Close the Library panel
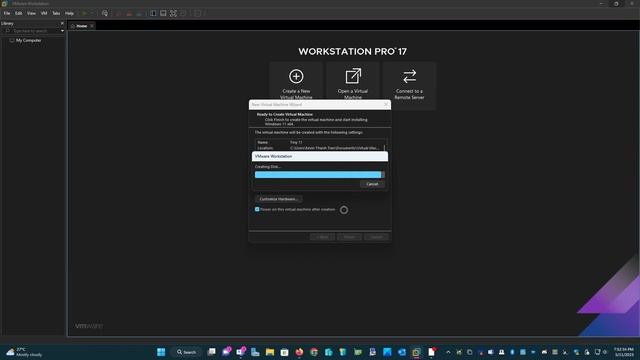640x360 pixels. (x=62, y=23)
